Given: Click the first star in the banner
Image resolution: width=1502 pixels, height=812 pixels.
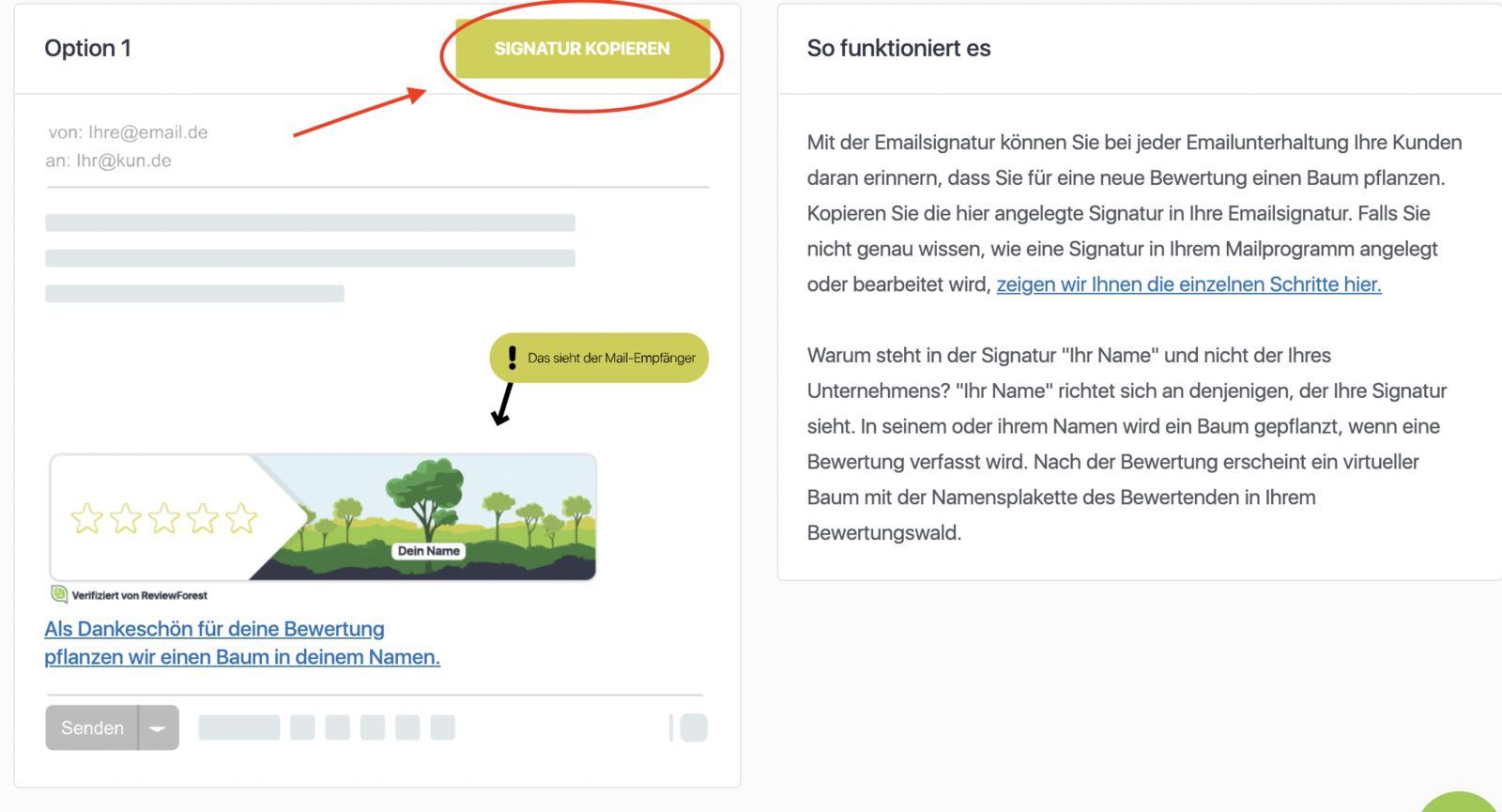Looking at the screenshot, I should point(87,518).
